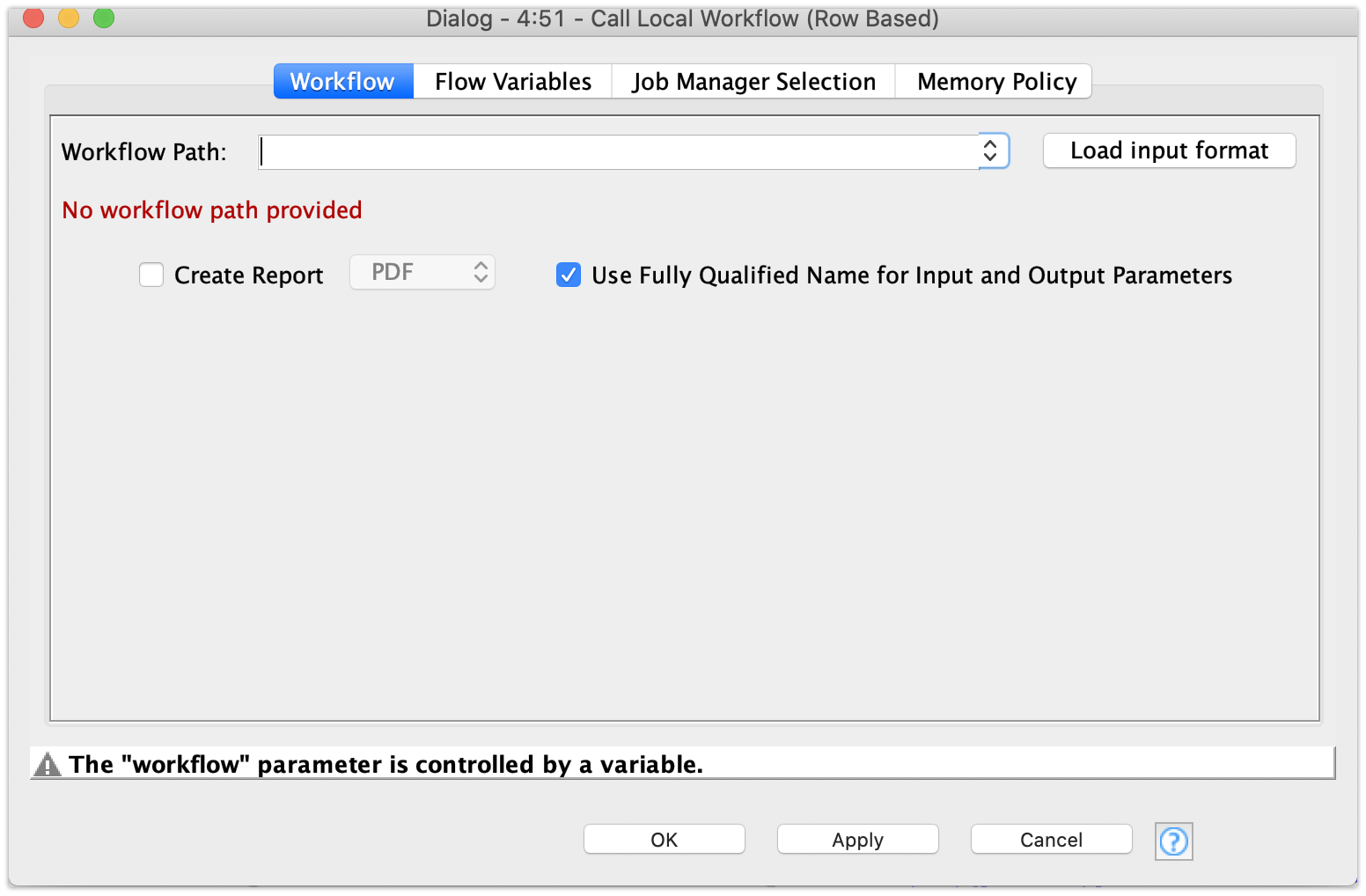Click the Apply button

click(x=857, y=840)
